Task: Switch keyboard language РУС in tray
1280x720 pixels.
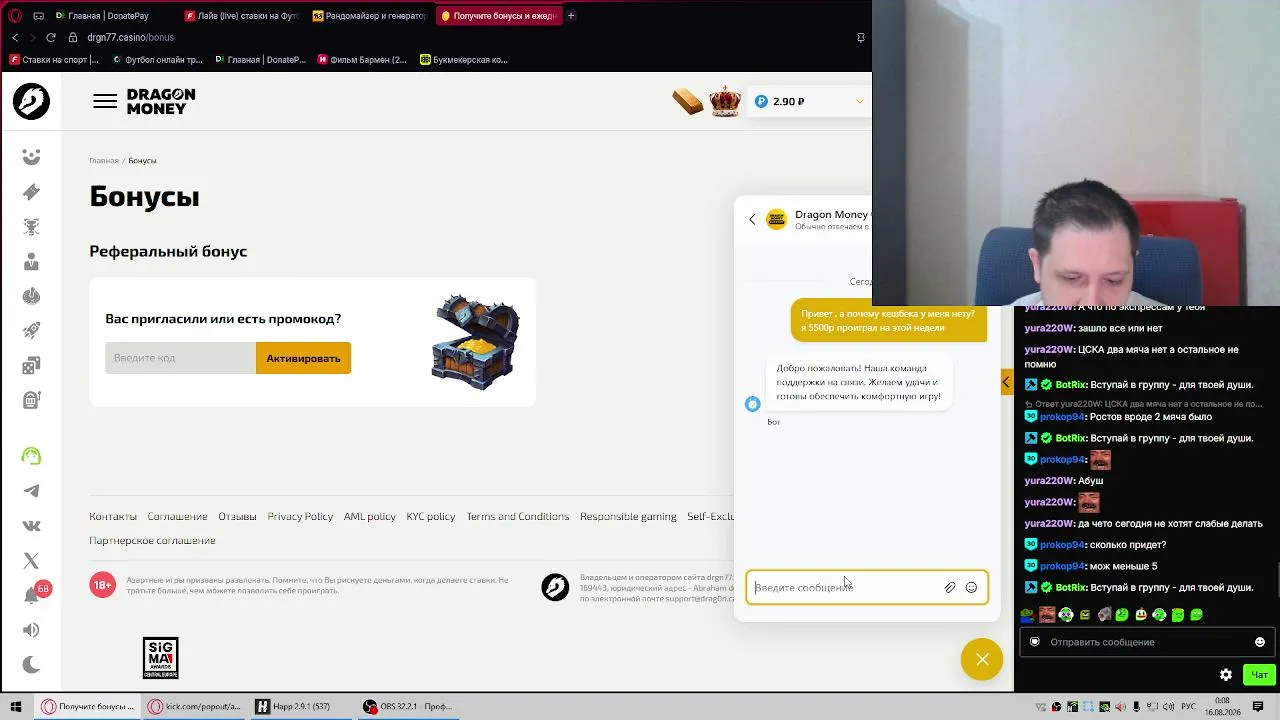Action: tap(1190, 707)
